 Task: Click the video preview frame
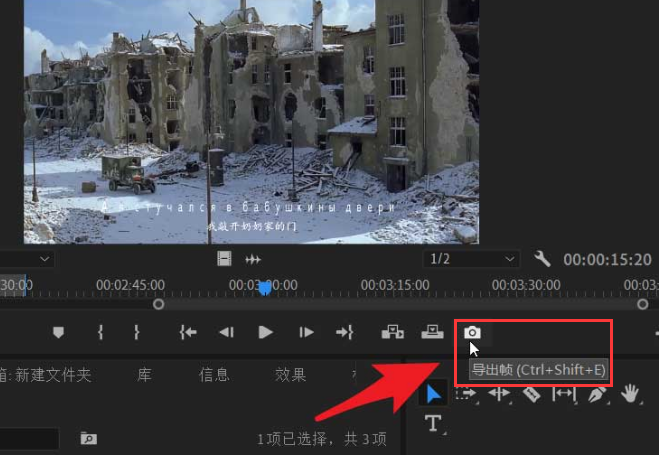click(251, 122)
